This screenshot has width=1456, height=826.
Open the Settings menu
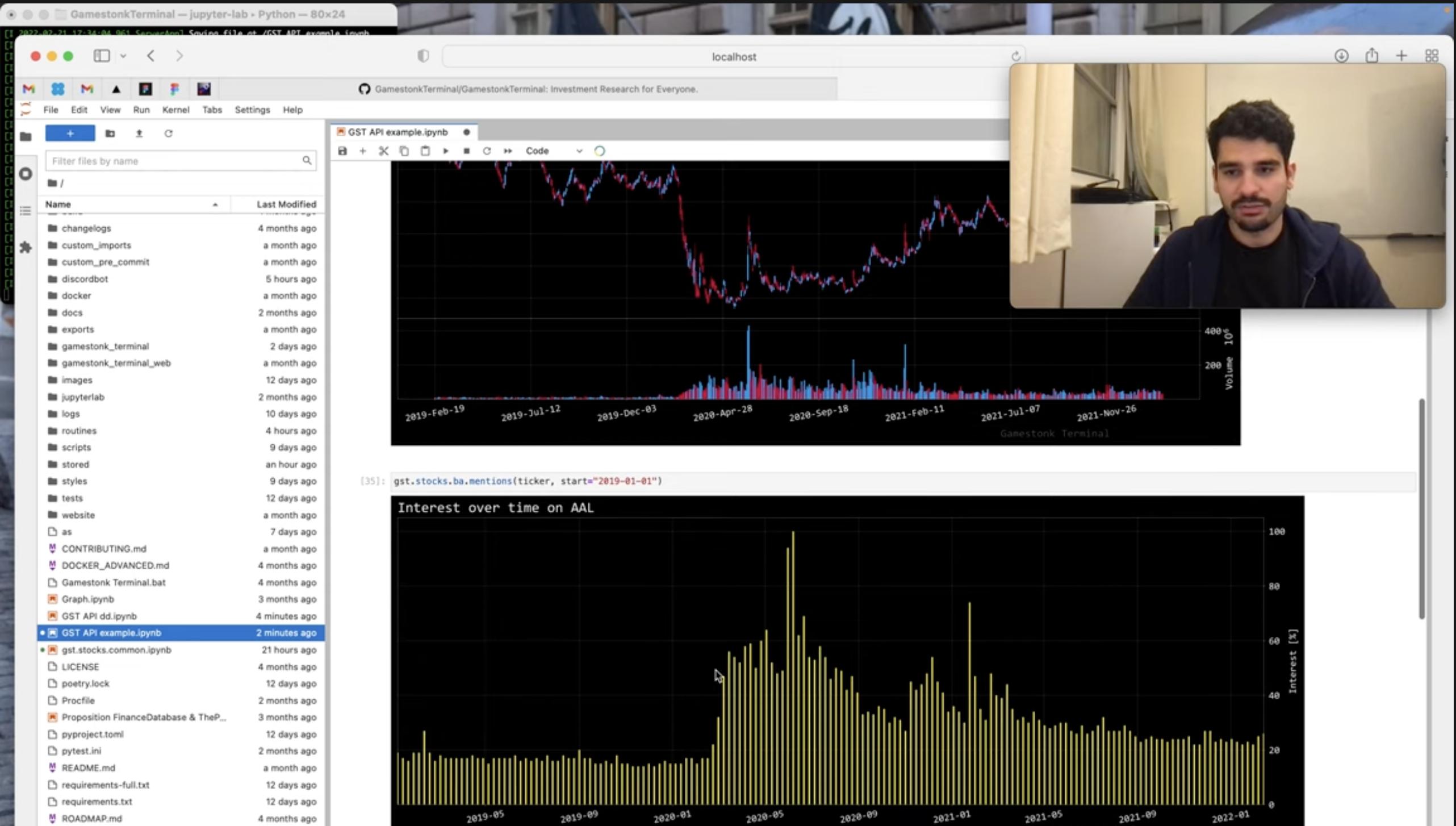252,110
